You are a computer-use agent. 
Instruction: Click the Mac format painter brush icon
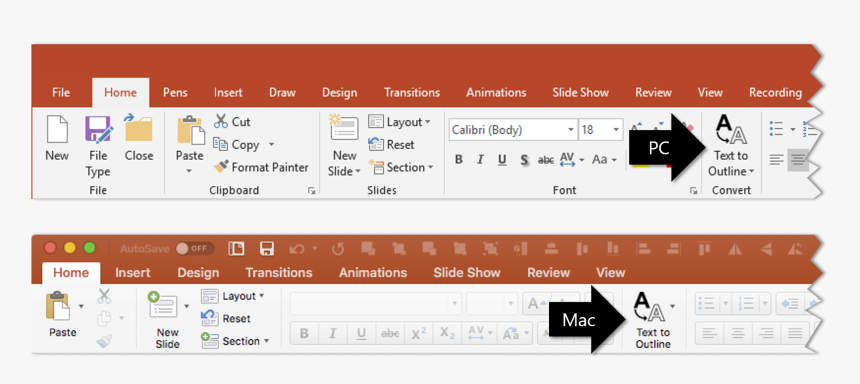pyautogui.click(x=104, y=342)
